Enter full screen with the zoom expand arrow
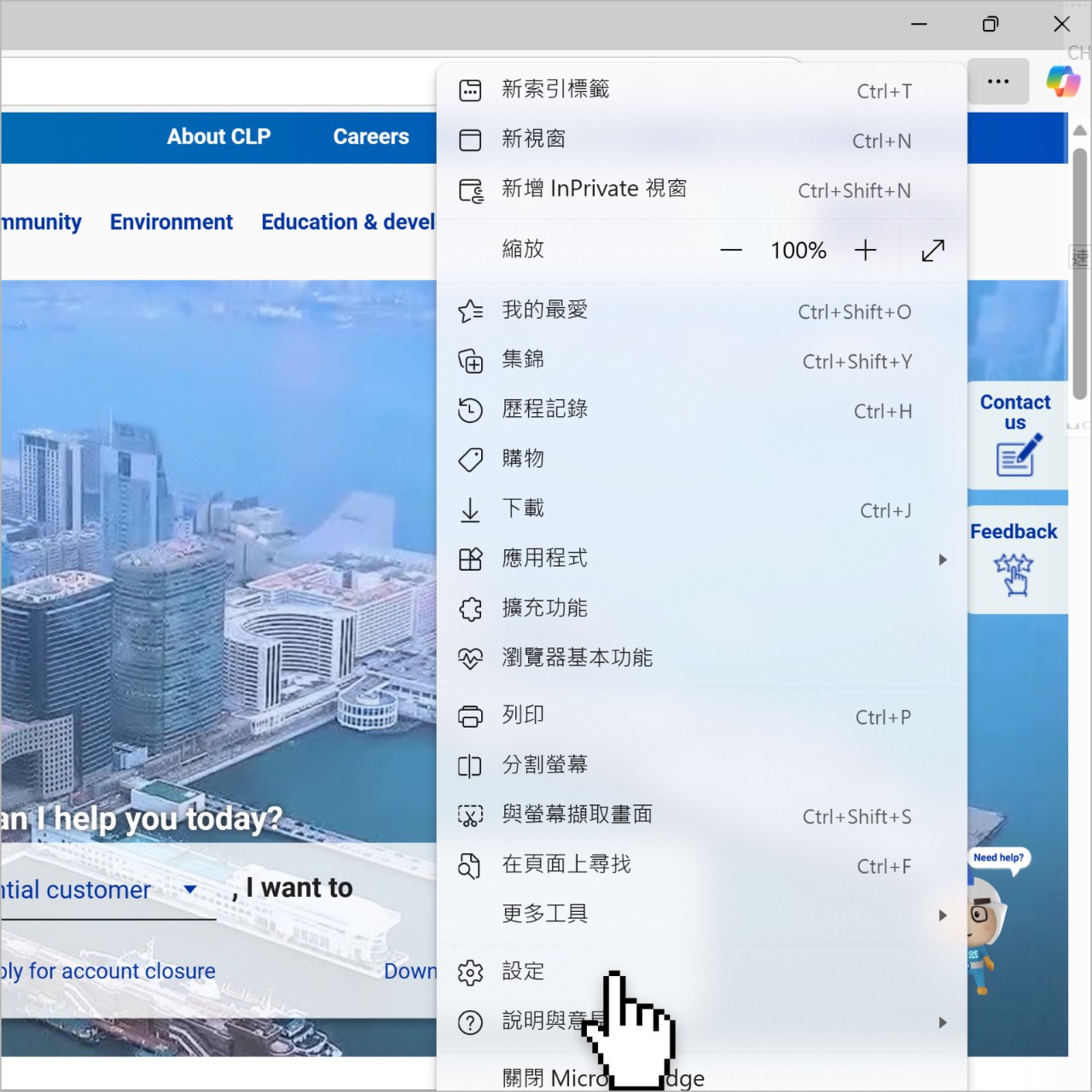Screen dimensions: 1092x1092 coord(933,250)
